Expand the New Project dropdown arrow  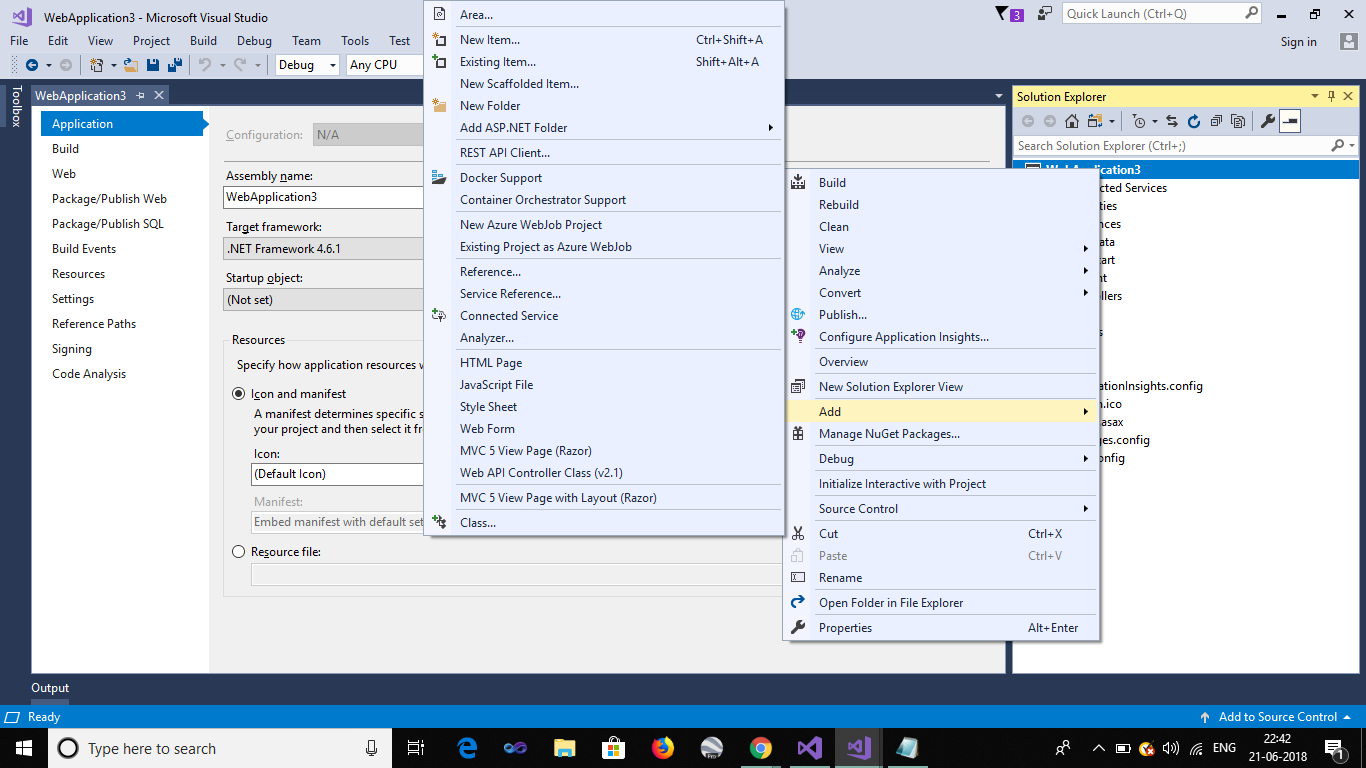113,65
